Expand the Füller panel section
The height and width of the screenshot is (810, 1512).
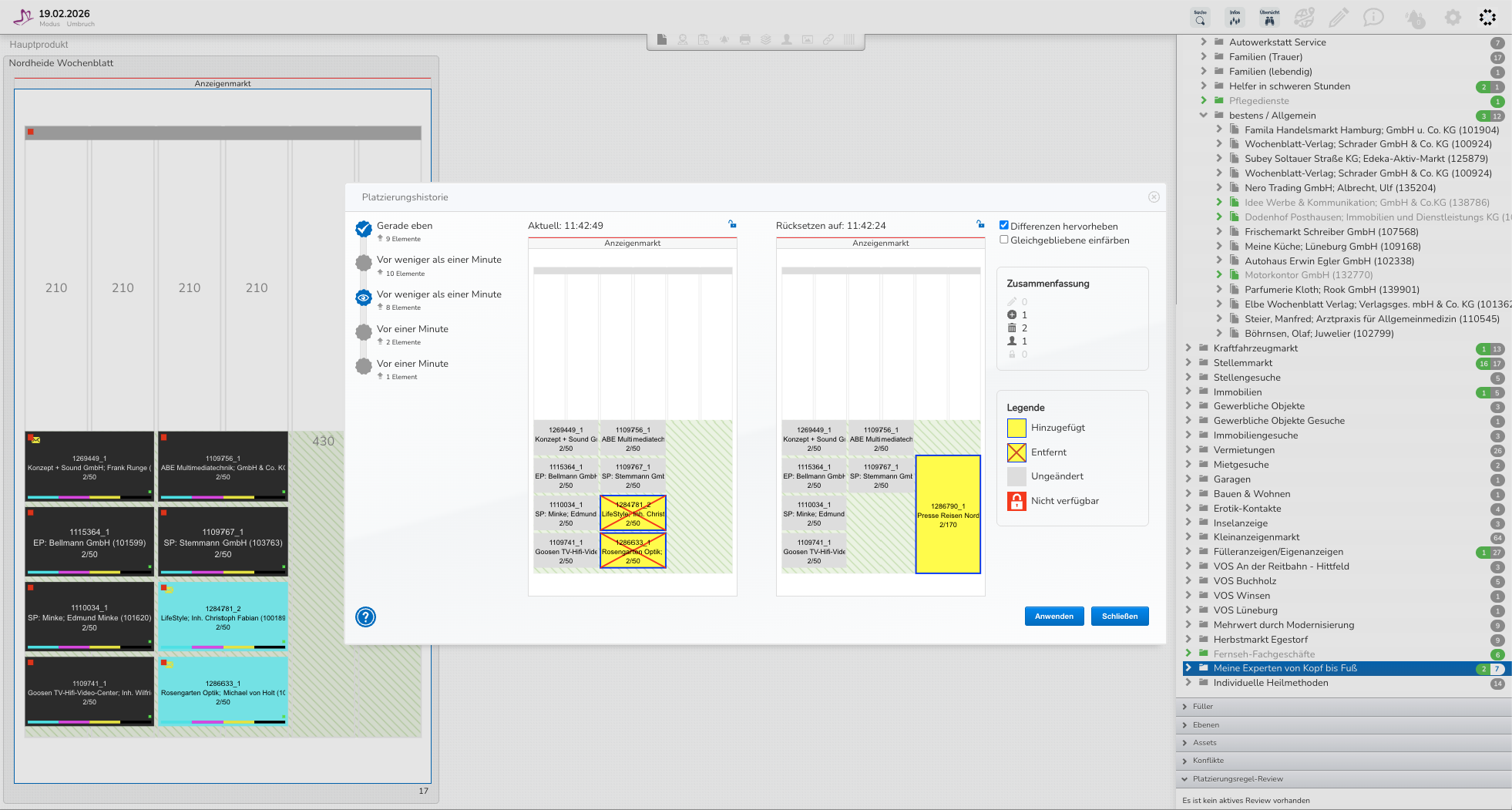(1202, 707)
